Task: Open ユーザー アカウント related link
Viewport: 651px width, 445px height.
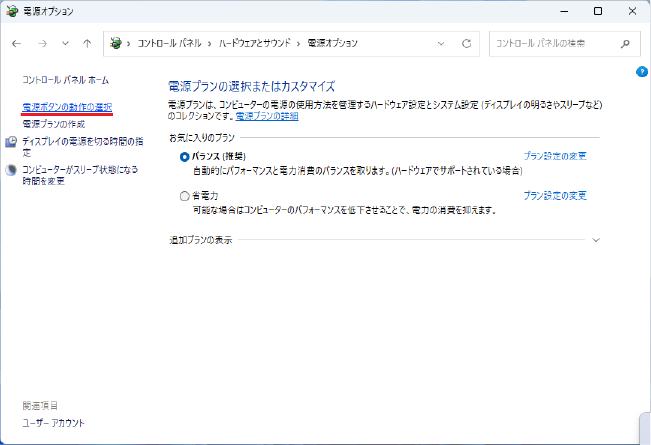Action: (54, 423)
